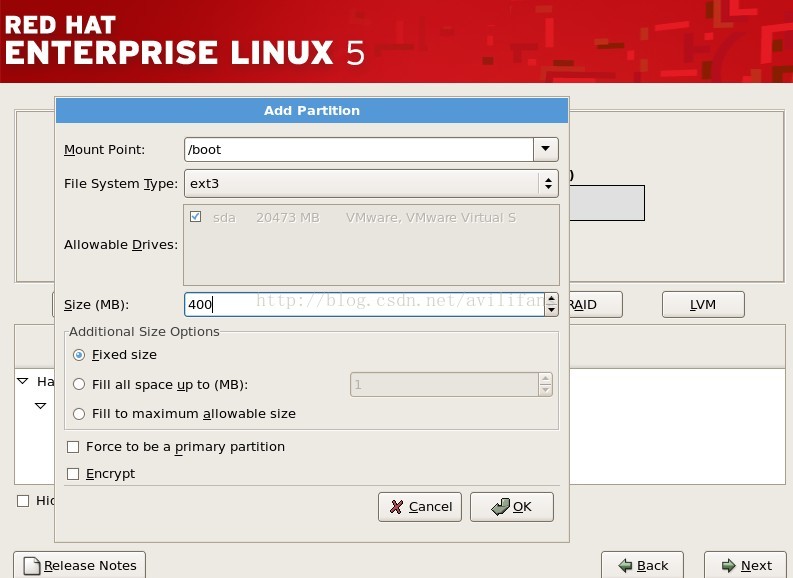This screenshot has width=793, height=578.
Task: Click the LVM button
Action: (703, 304)
